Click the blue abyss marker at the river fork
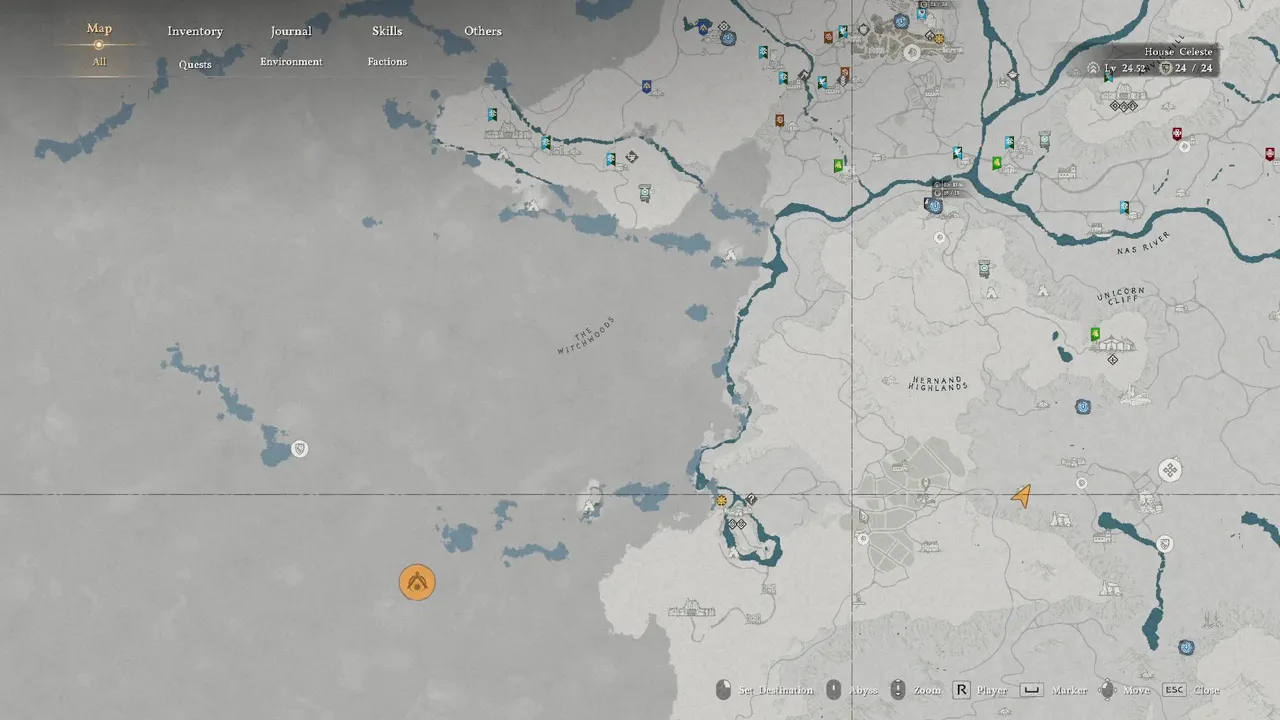The width and height of the screenshot is (1280, 720). (x=935, y=206)
